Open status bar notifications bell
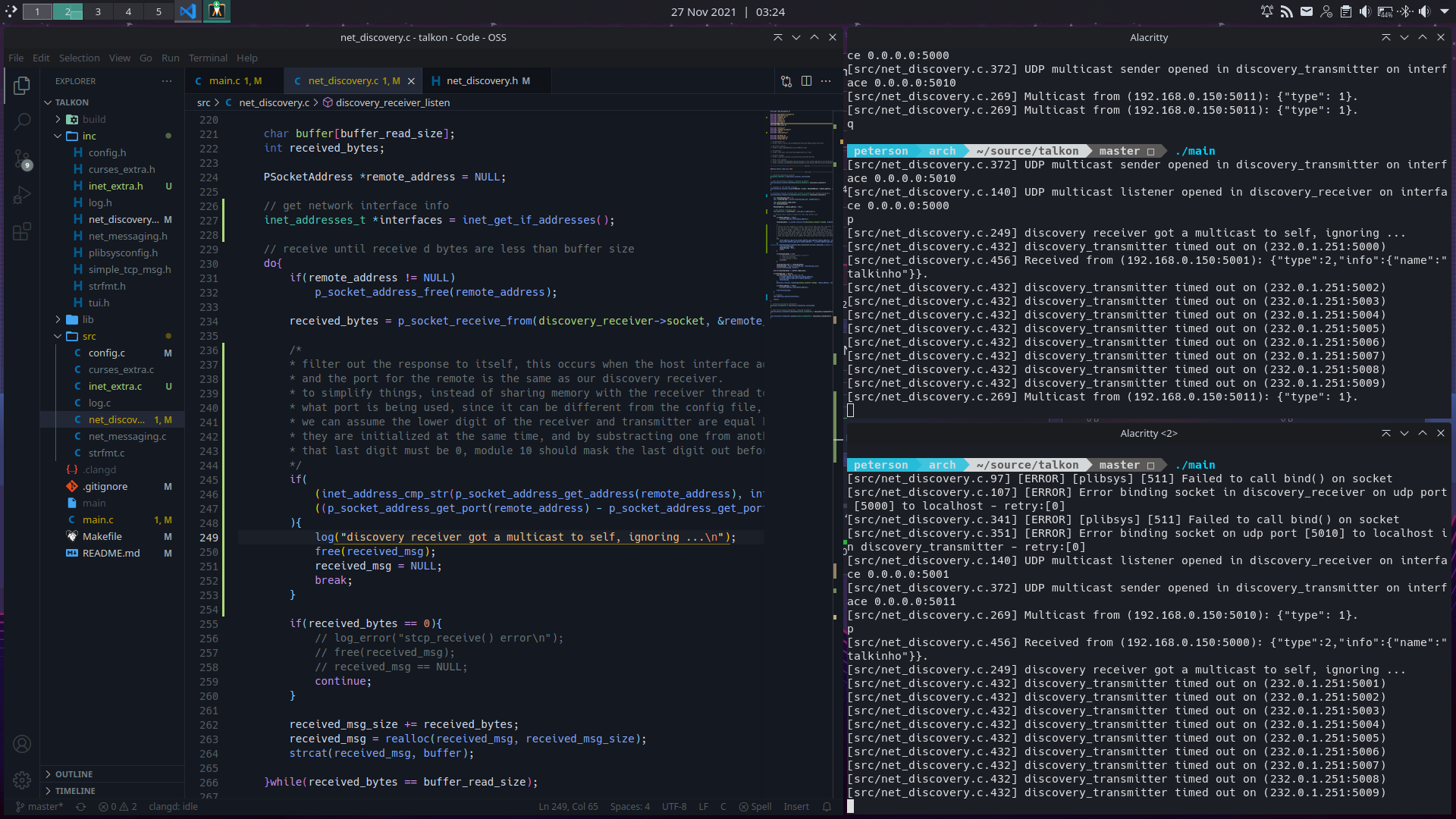 click(x=827, y=807)
